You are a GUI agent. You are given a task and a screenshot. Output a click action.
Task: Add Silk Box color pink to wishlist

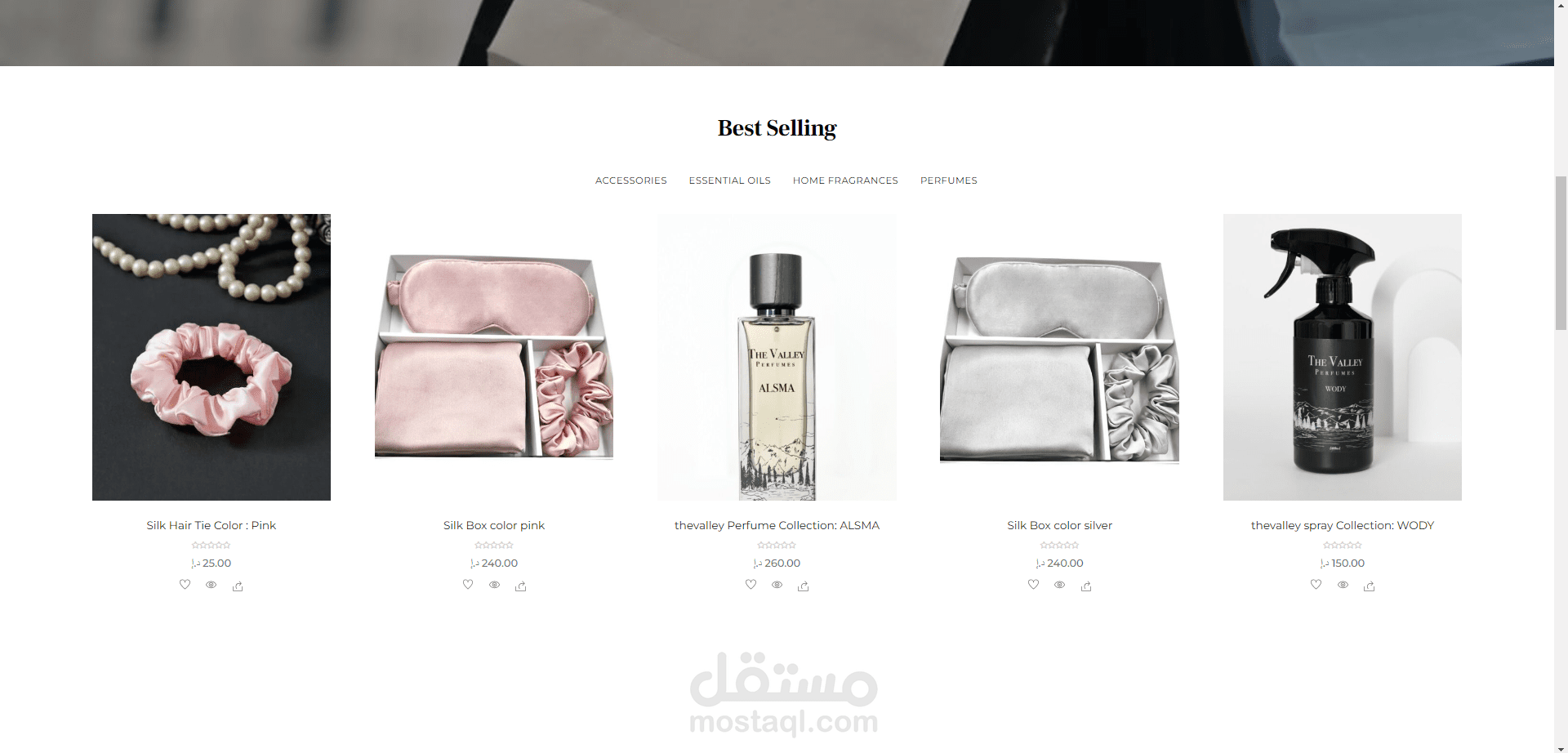click(x=468, y=585)
